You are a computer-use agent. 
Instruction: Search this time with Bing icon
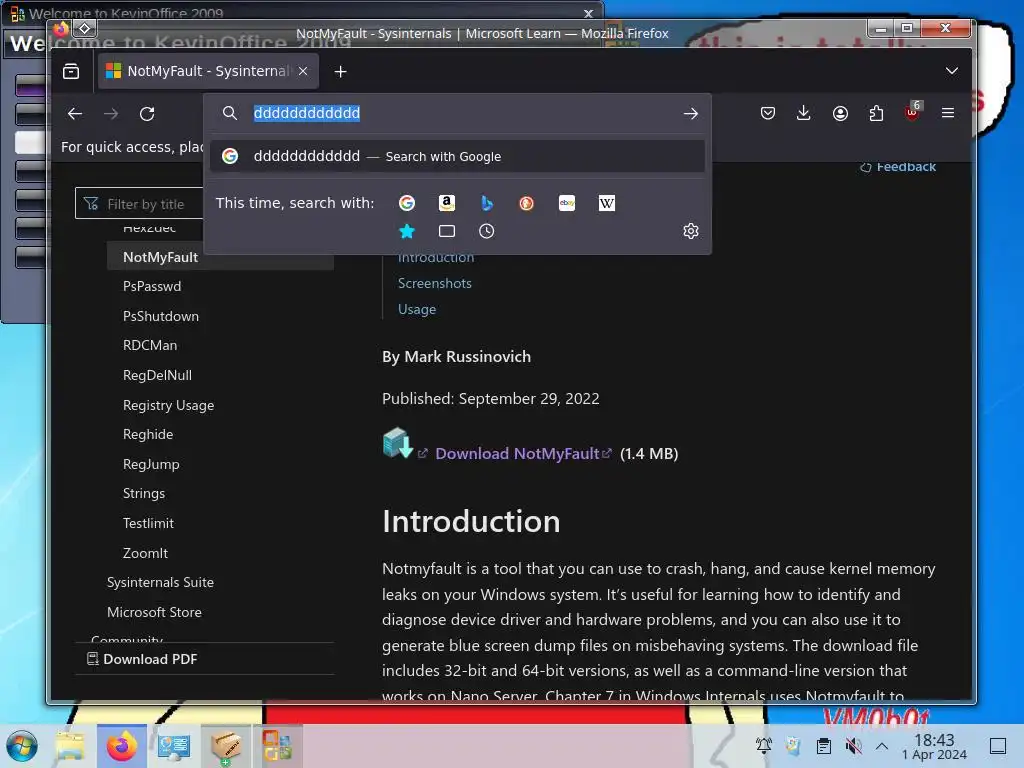click(x=487, y=203)
